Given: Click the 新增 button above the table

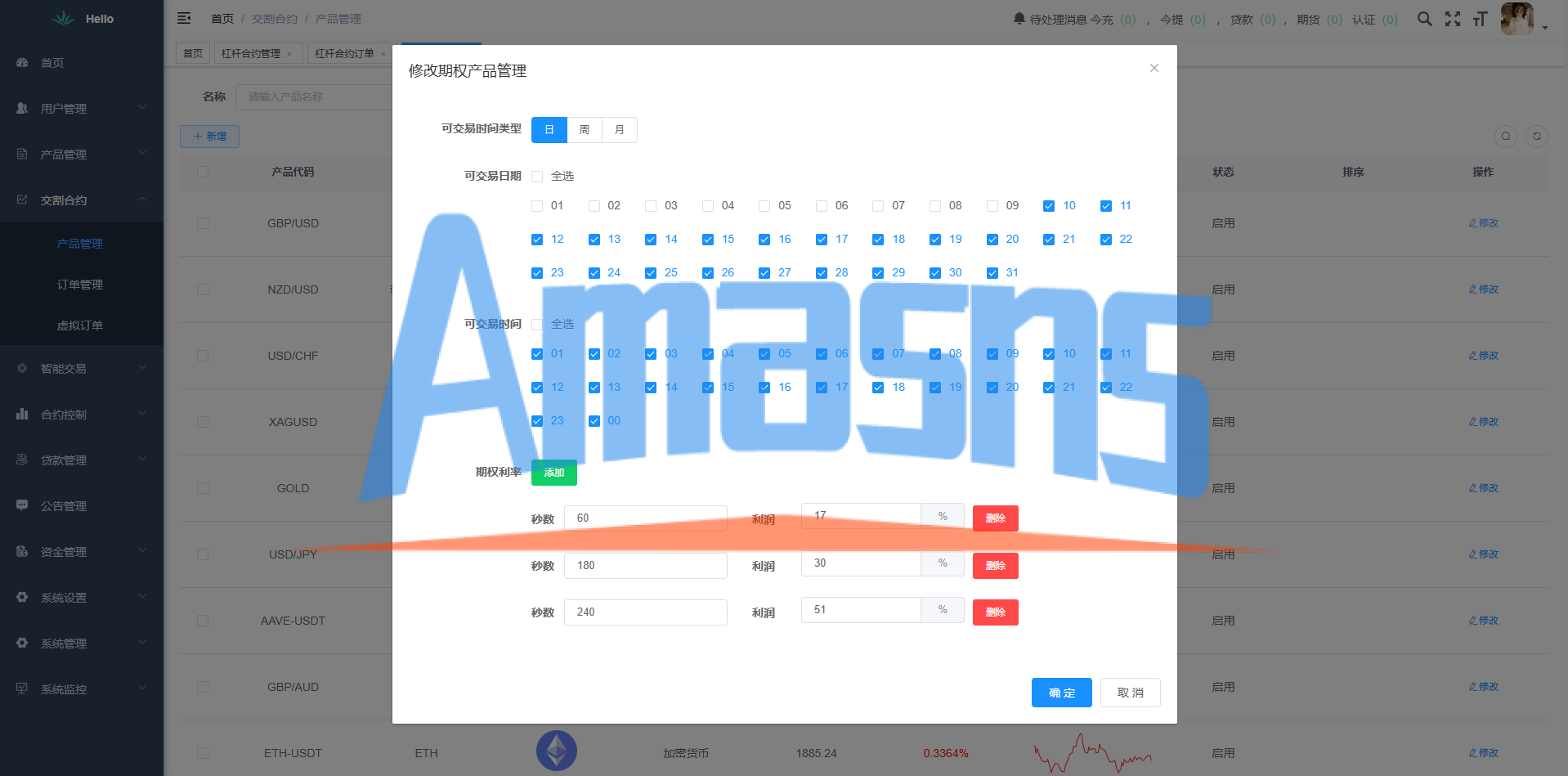Looking at the screenshot, I should point(210,137).
